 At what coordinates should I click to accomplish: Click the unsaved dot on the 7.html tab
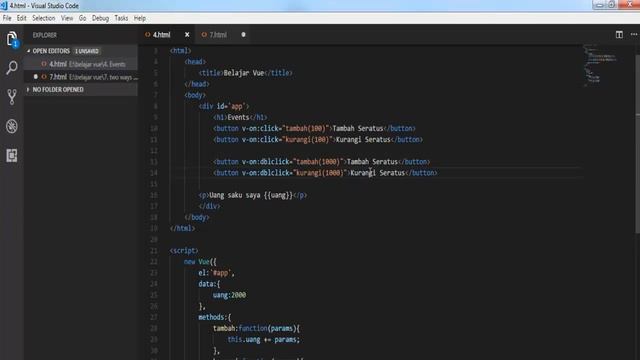[243, 35]
